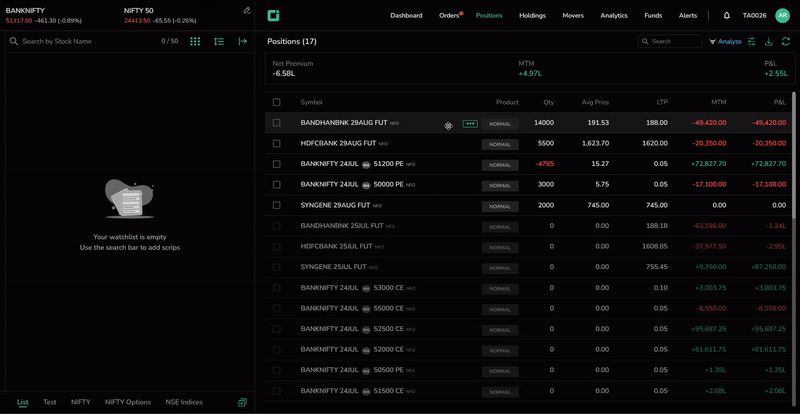This screenshot has height=414, width=800.
Task: Switch to the NSE Indices watchlist tab
Action: (184, 402)
